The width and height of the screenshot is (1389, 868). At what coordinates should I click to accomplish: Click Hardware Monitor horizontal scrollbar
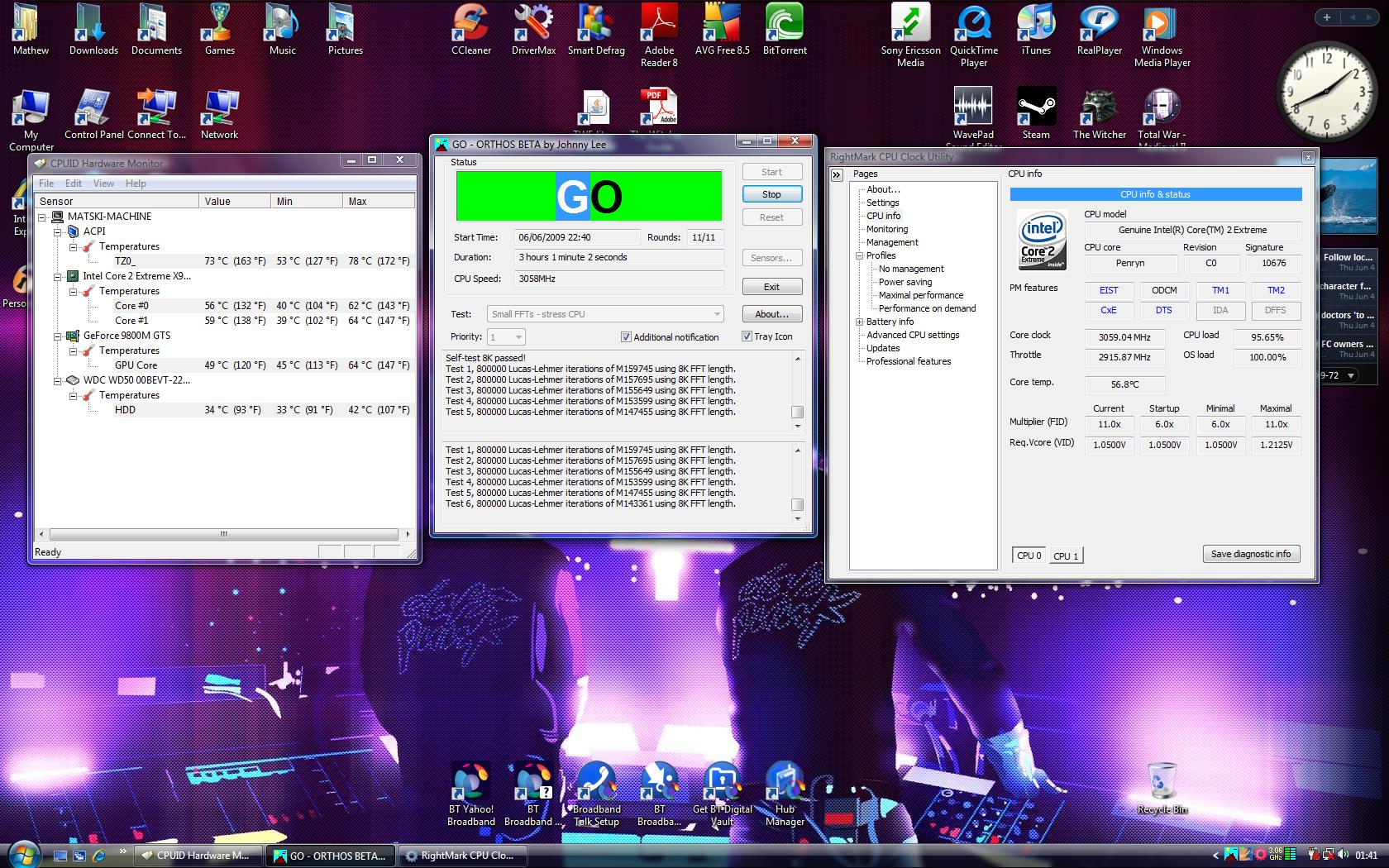pyautogui.click(x=223, y=534)
